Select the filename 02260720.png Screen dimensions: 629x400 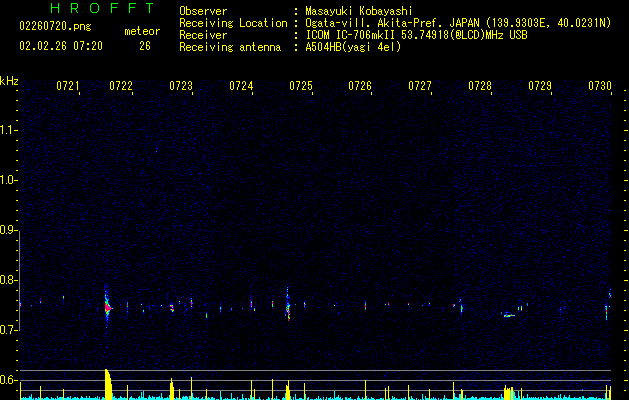click(x=55, y=26)
